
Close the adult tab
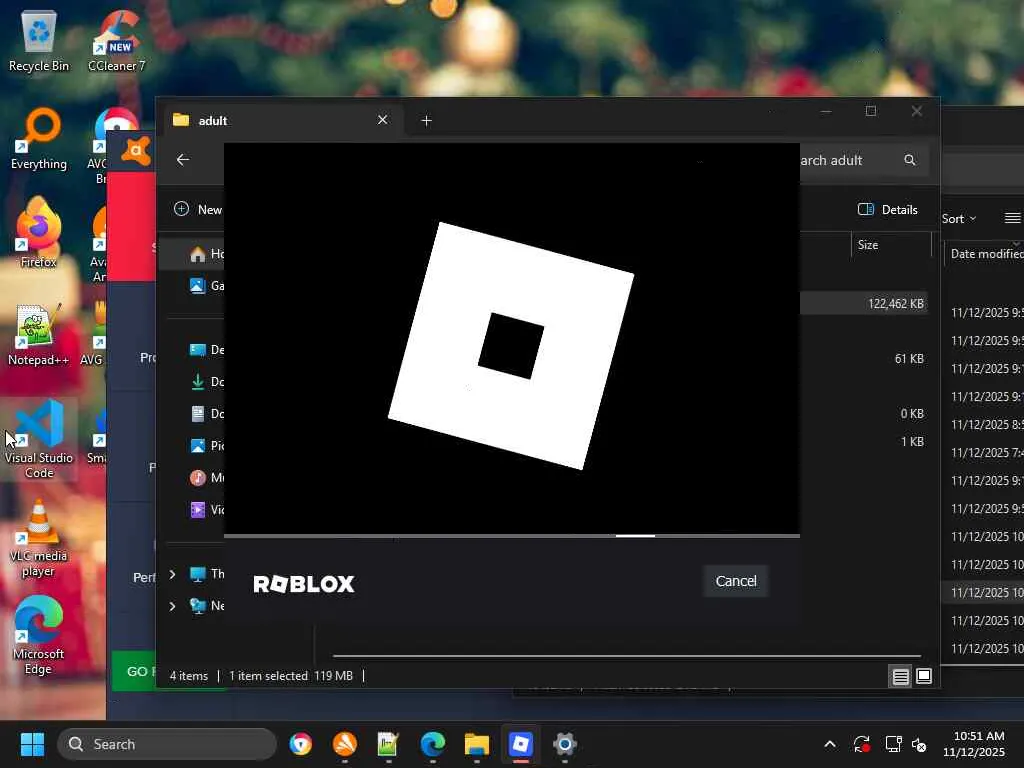[x=383, y=120]
